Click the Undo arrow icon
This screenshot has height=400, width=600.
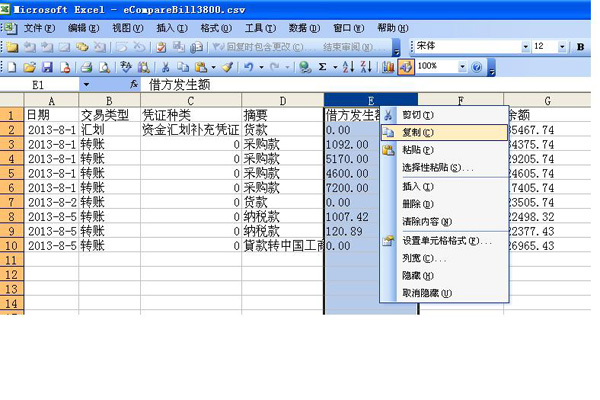[x=247, y=67]
